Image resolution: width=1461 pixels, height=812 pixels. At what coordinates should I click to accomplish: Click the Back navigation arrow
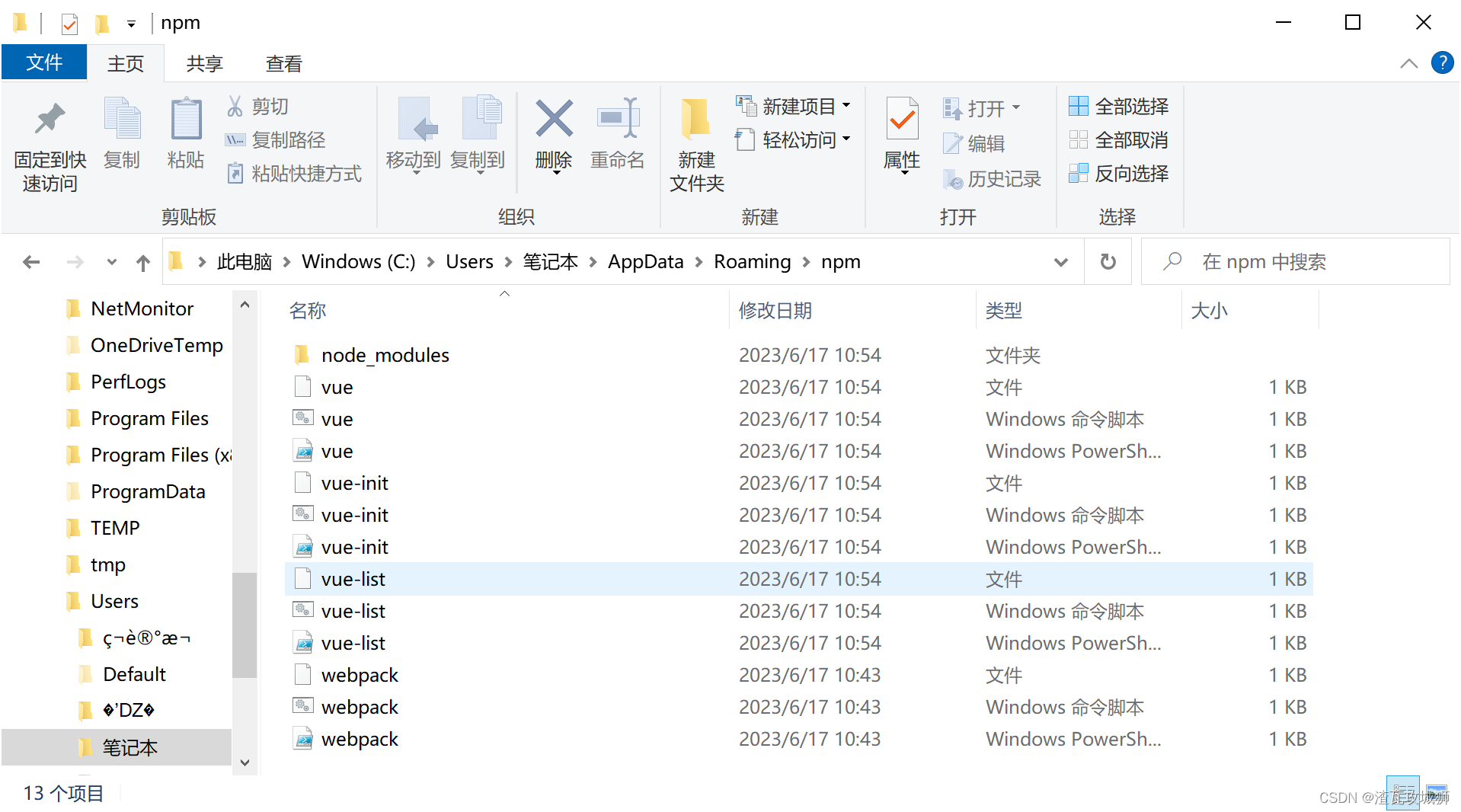click(31, 262)
